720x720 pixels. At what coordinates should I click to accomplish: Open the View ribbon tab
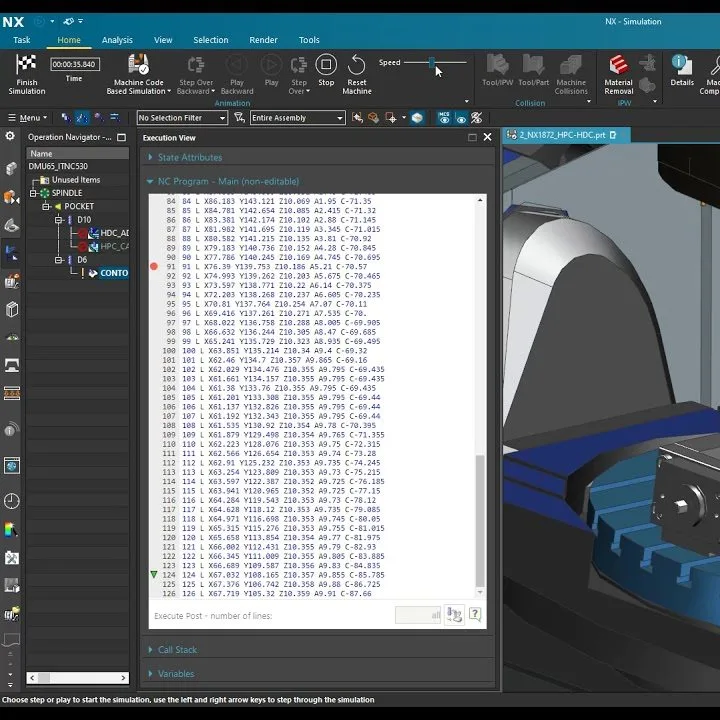[163, 40]
